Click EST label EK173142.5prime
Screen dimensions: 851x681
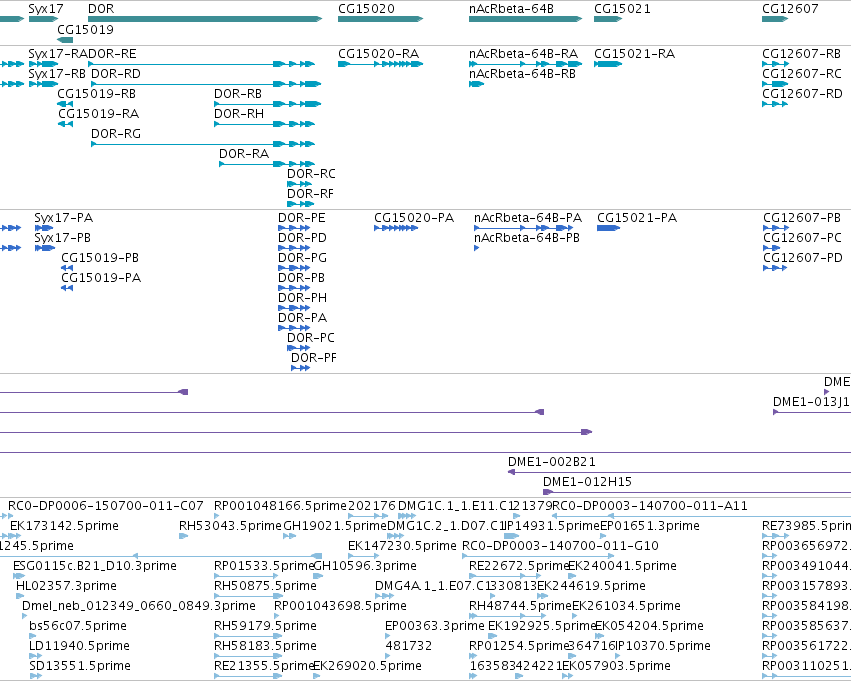[x=64, y=526]
